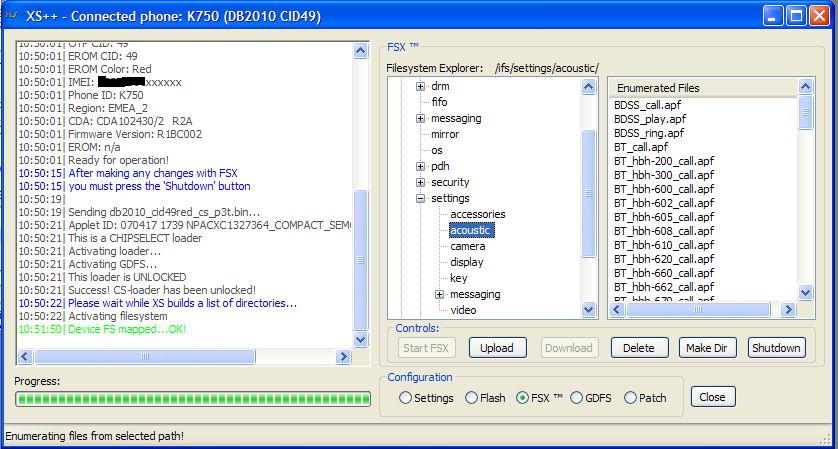Image resolution: width=838 pixels, height=449 pixels.
Task: Select the fifo folder in tree
Action: tap(439, 102)
